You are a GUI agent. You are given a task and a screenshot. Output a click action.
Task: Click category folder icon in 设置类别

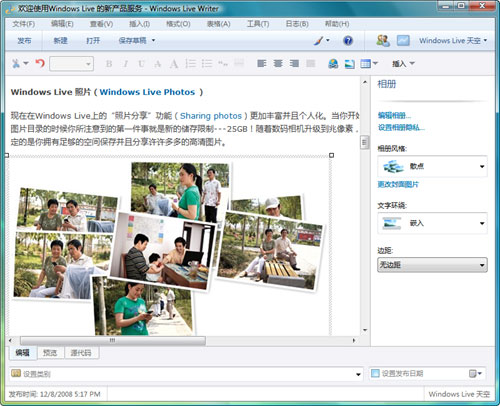(16, 373)
